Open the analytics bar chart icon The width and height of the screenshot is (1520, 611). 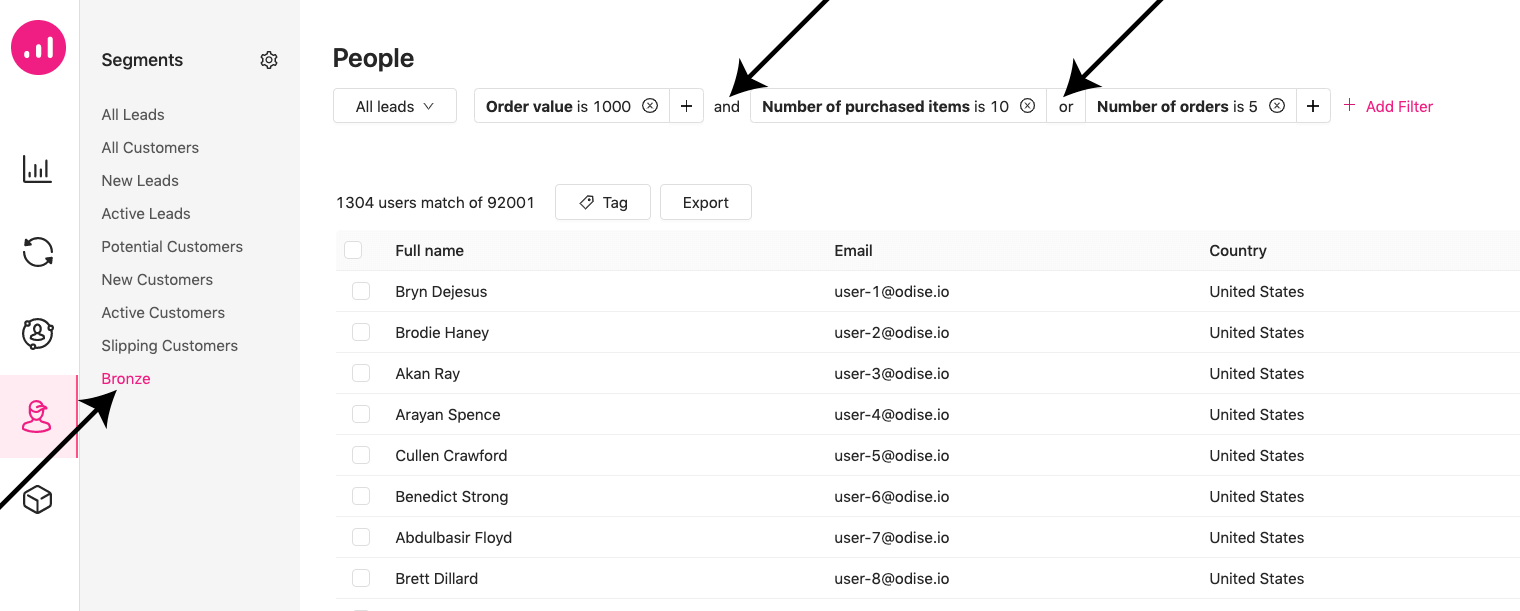(x=37, y=169)
